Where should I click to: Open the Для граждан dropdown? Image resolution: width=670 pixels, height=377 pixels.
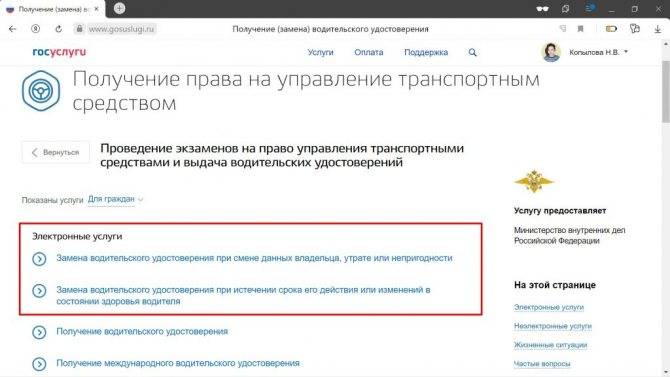[115, 199]
